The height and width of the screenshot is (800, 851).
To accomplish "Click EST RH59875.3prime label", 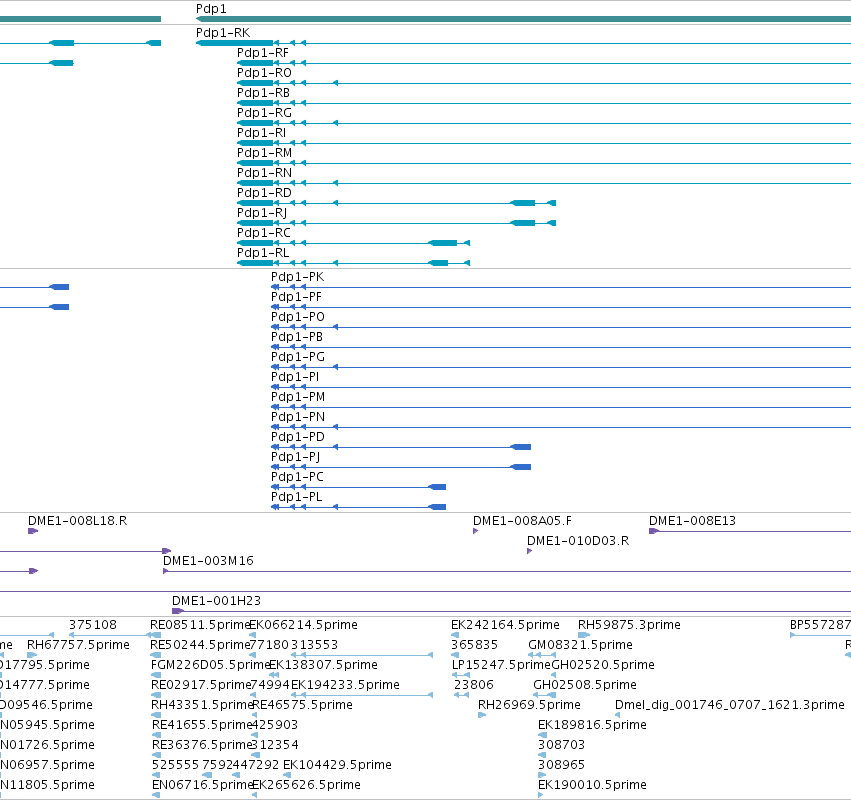I will pos(629,625).
